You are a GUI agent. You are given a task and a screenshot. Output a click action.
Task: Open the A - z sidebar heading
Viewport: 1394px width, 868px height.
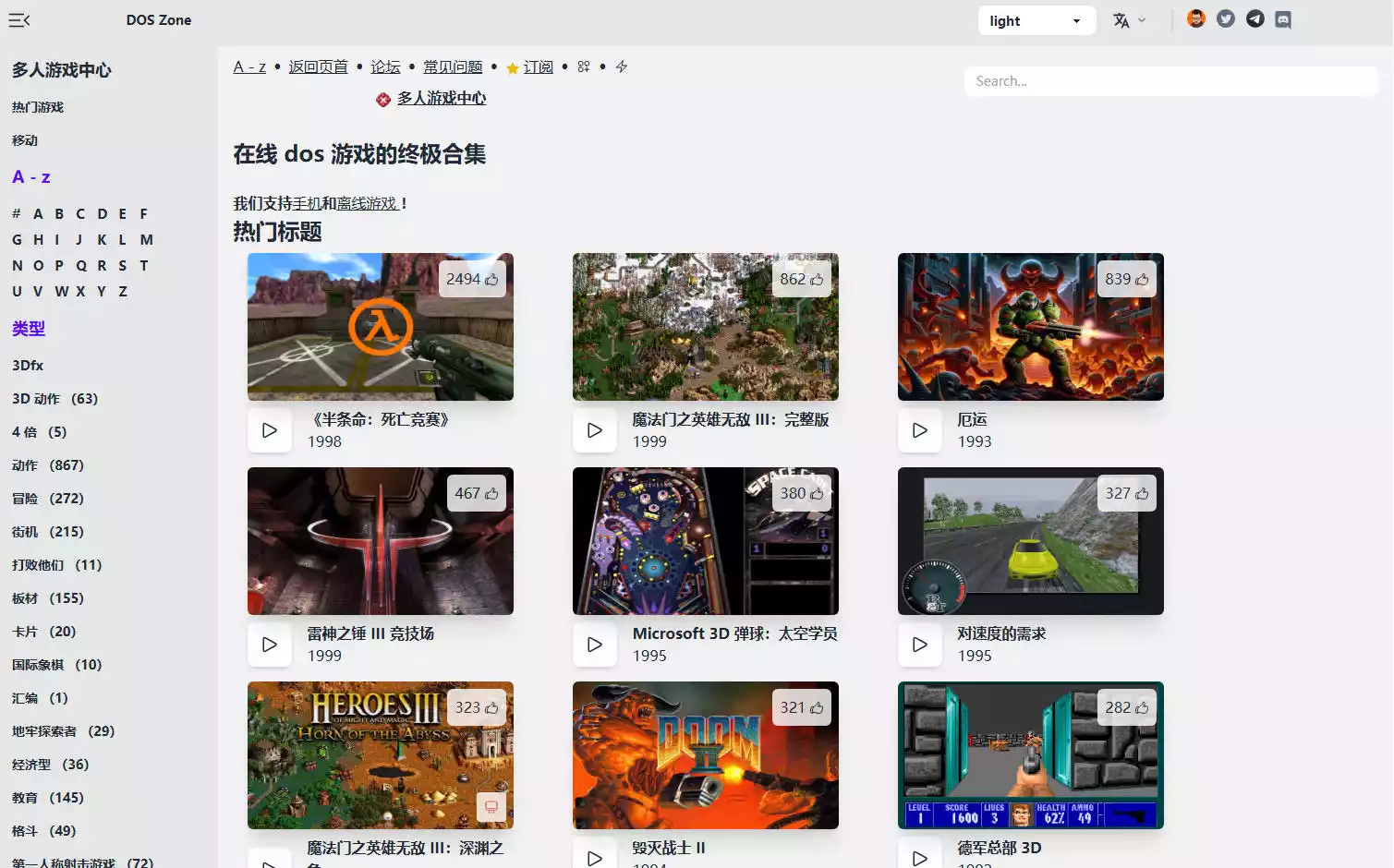click(31, 177)
